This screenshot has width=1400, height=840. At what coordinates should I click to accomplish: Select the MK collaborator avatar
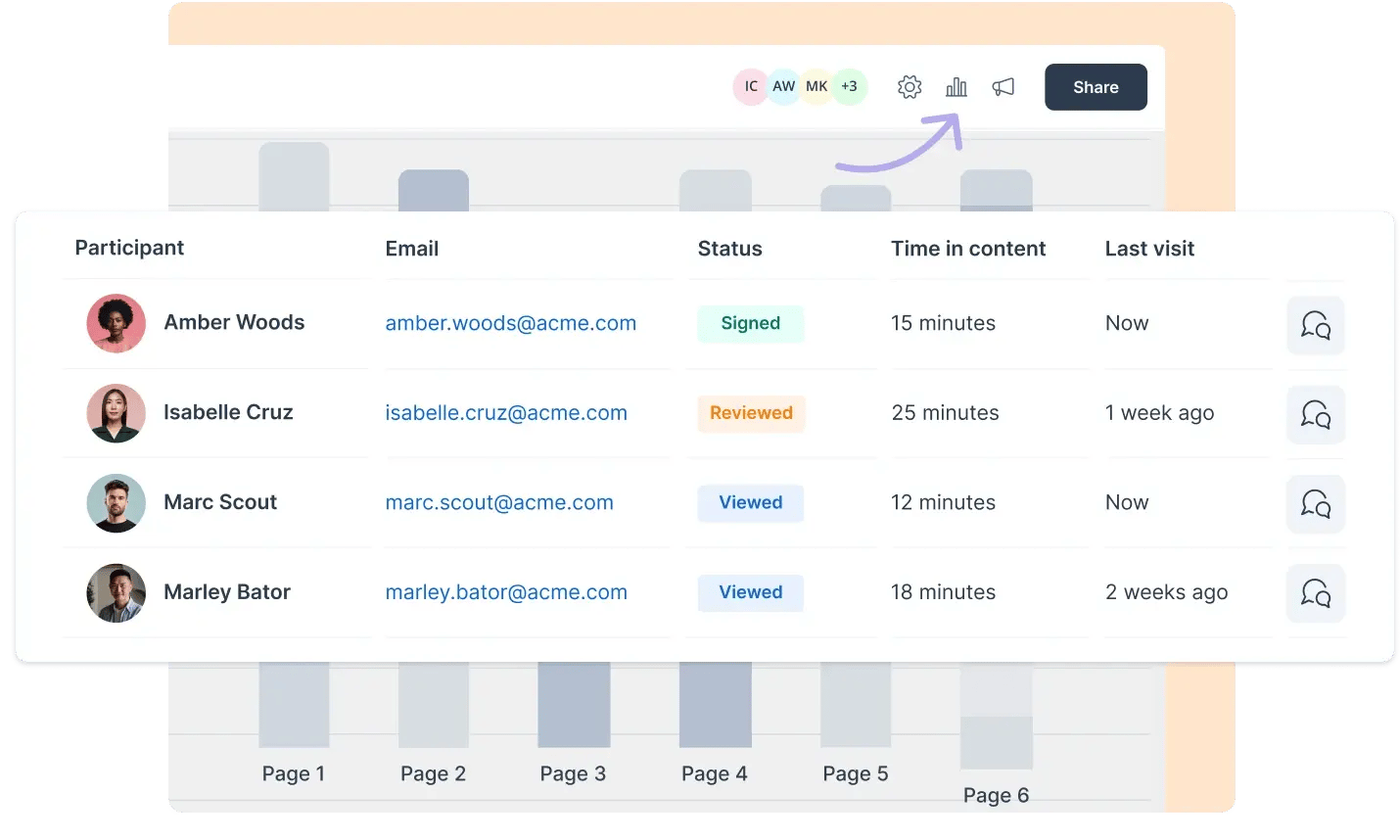(x=817, y=86)
